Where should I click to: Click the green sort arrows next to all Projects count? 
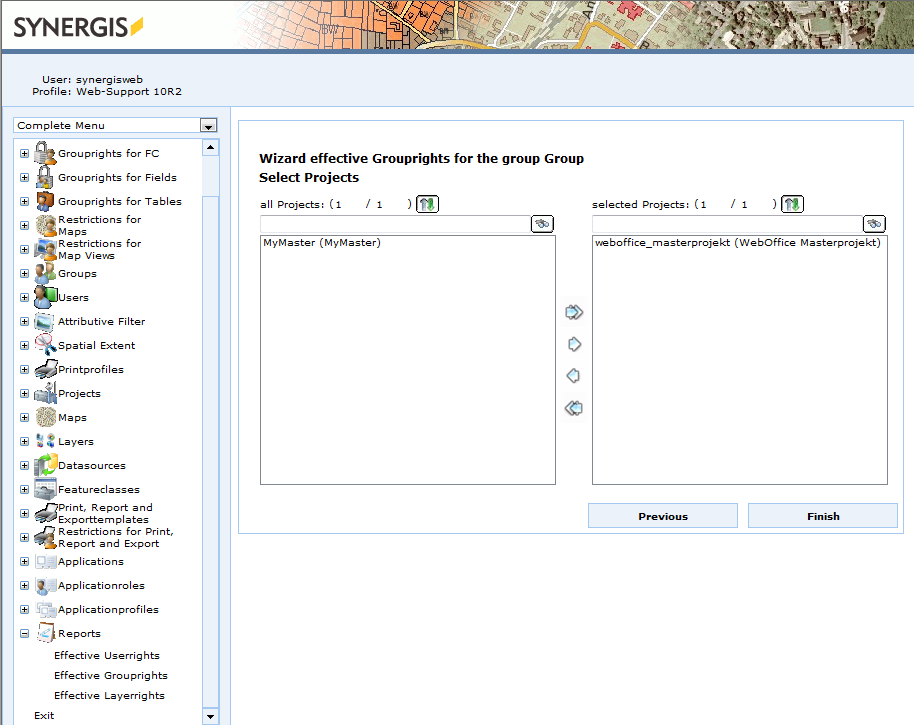click(427, 203)
